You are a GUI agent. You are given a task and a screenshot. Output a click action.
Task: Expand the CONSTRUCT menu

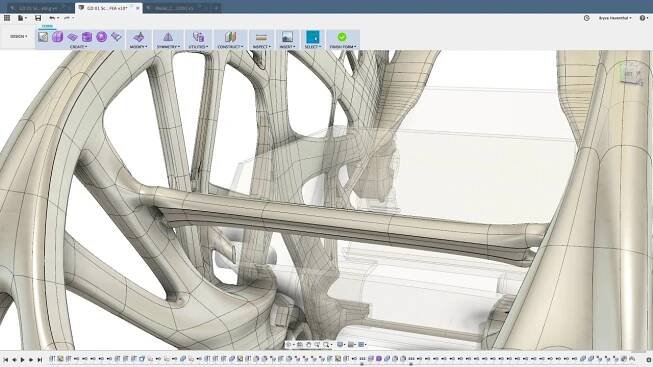(230, 47)
